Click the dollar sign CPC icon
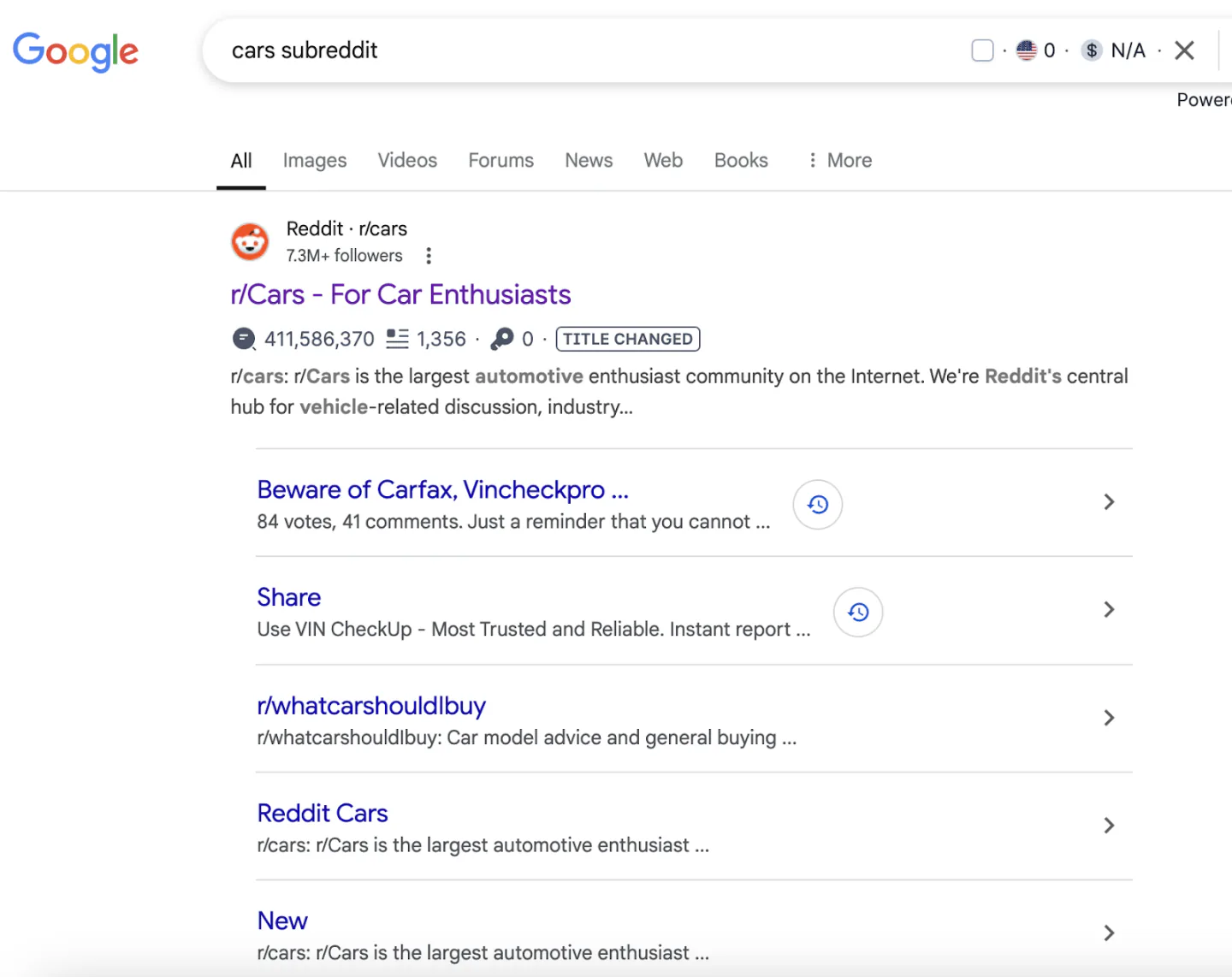This screenshot has width=1232, height=977. (1091, 50)
